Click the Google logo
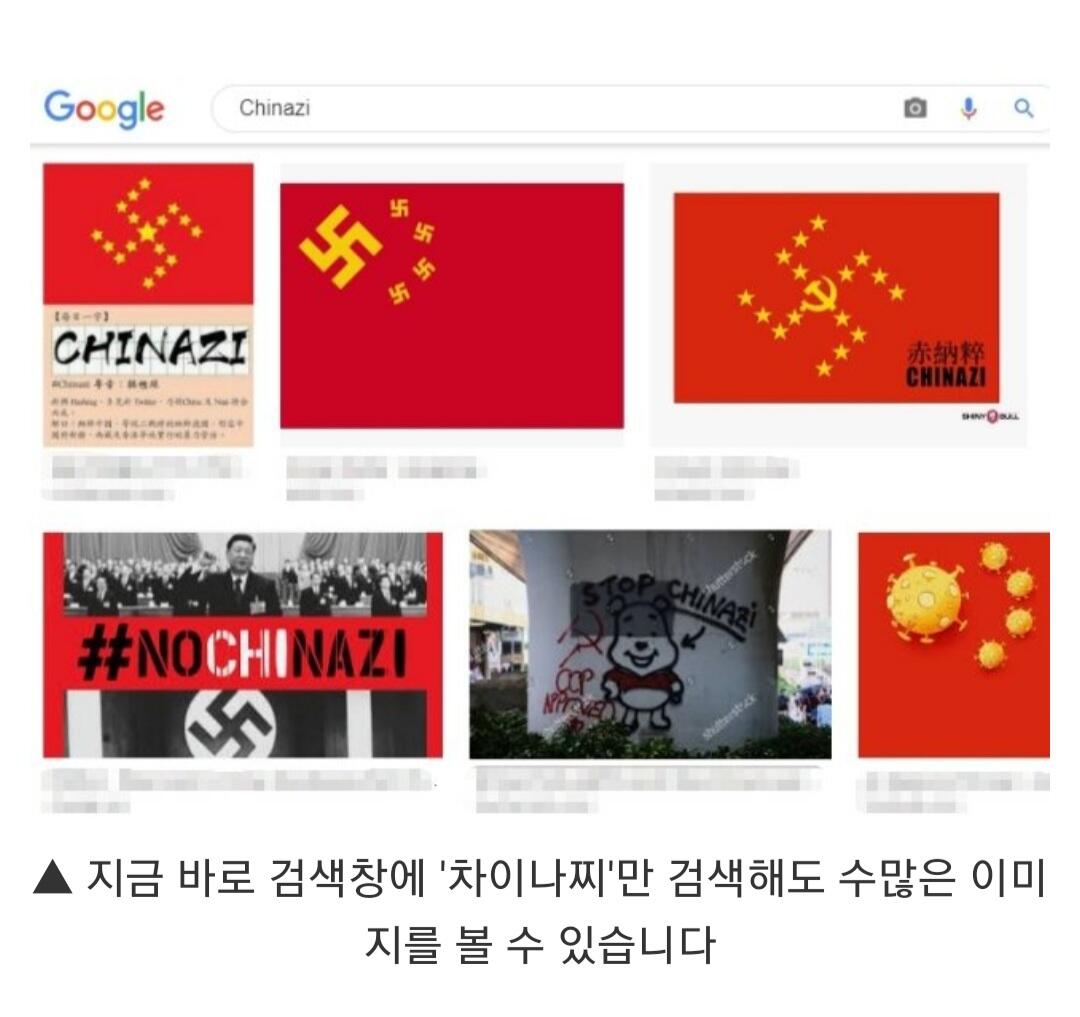 click(104, 109)
